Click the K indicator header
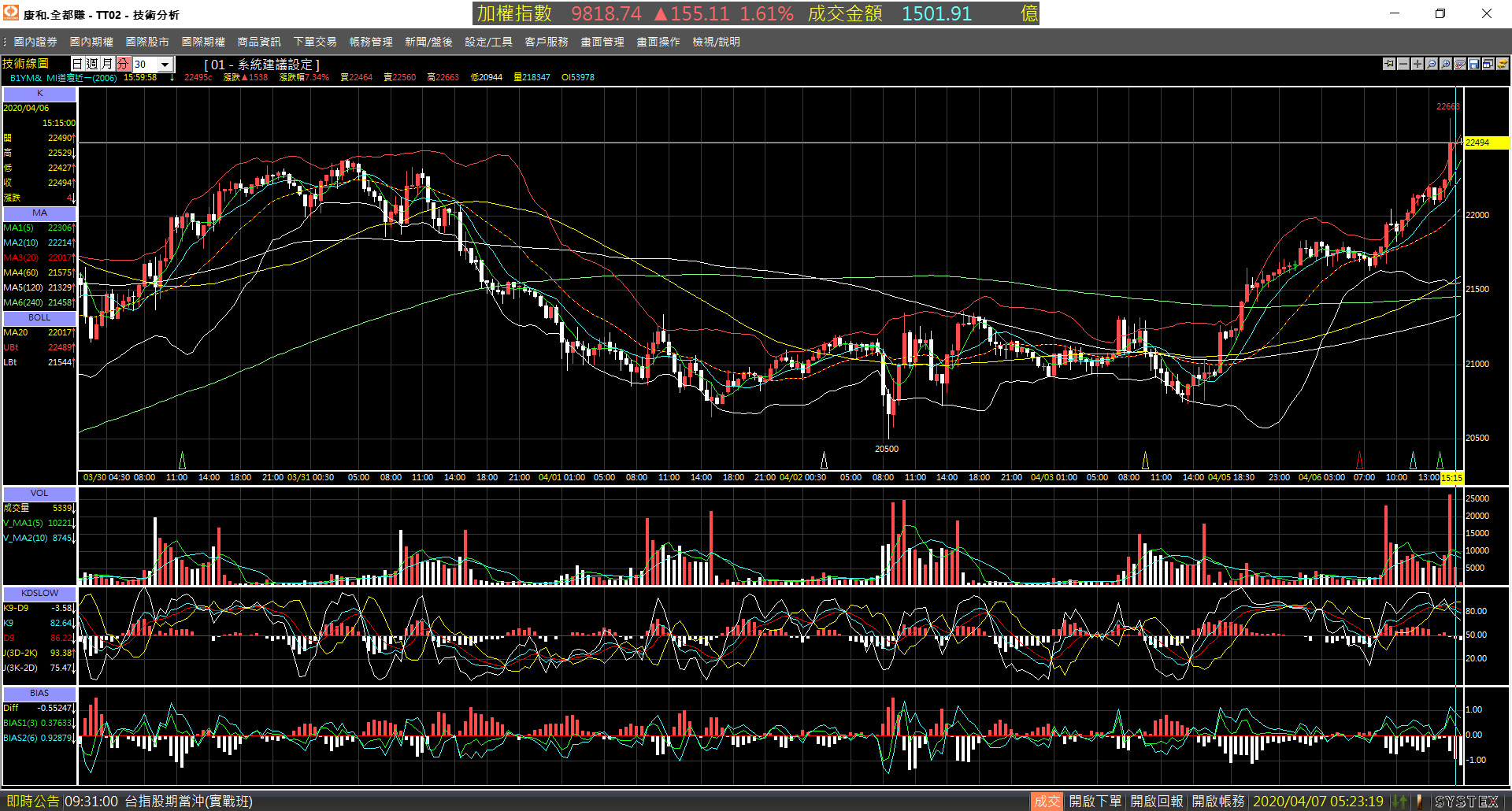1512x811 pixels. coord(39,93)
